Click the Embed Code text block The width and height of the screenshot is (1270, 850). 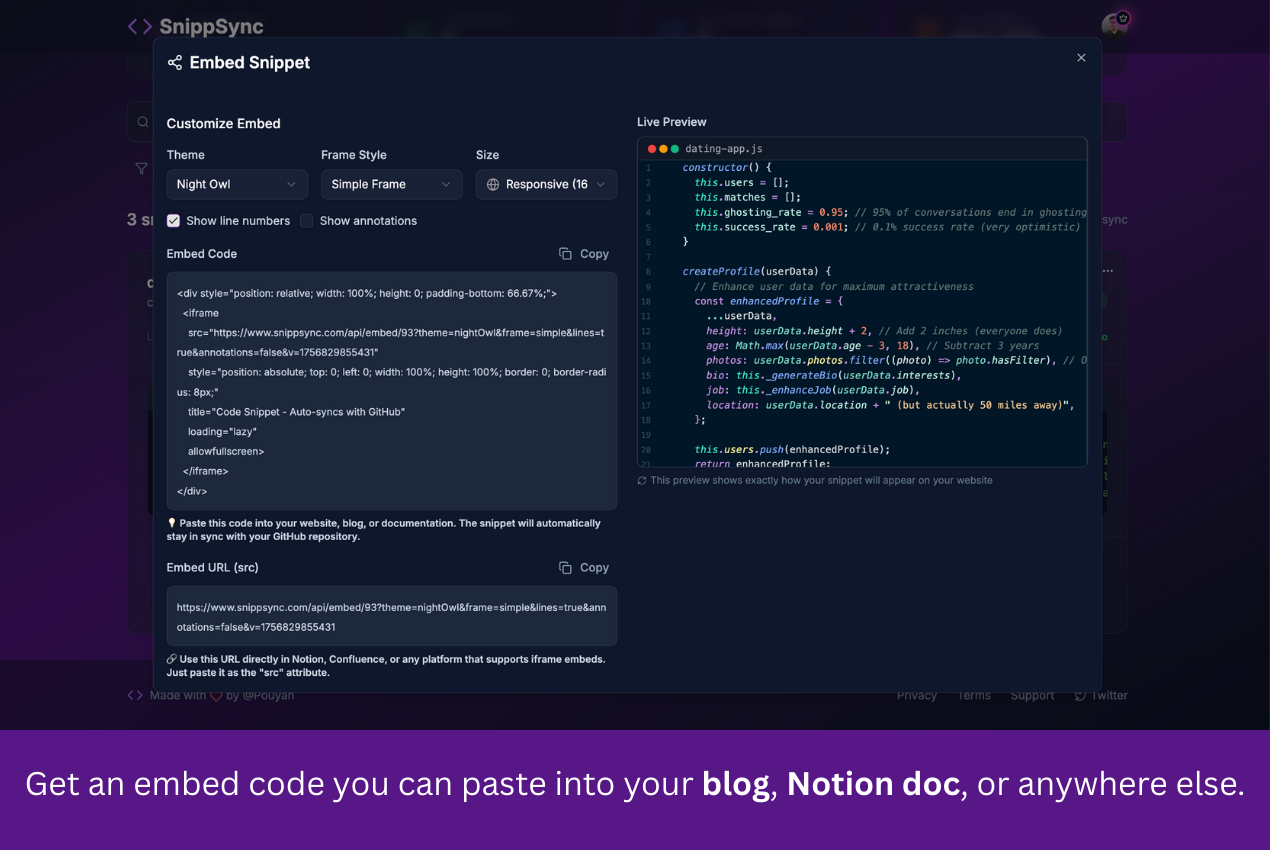391,390
